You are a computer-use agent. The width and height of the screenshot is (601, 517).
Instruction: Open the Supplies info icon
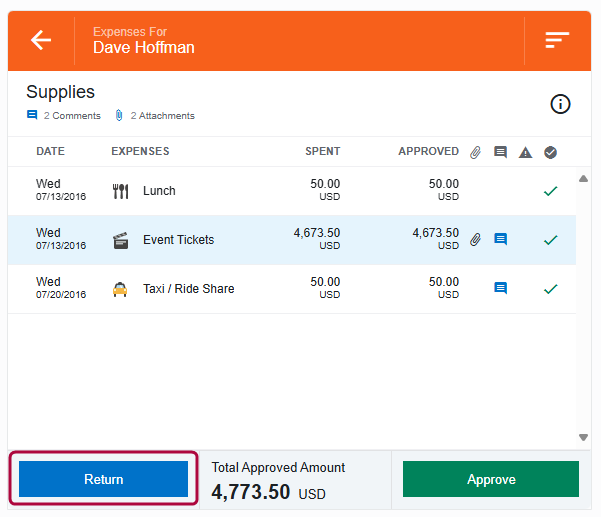560,104
